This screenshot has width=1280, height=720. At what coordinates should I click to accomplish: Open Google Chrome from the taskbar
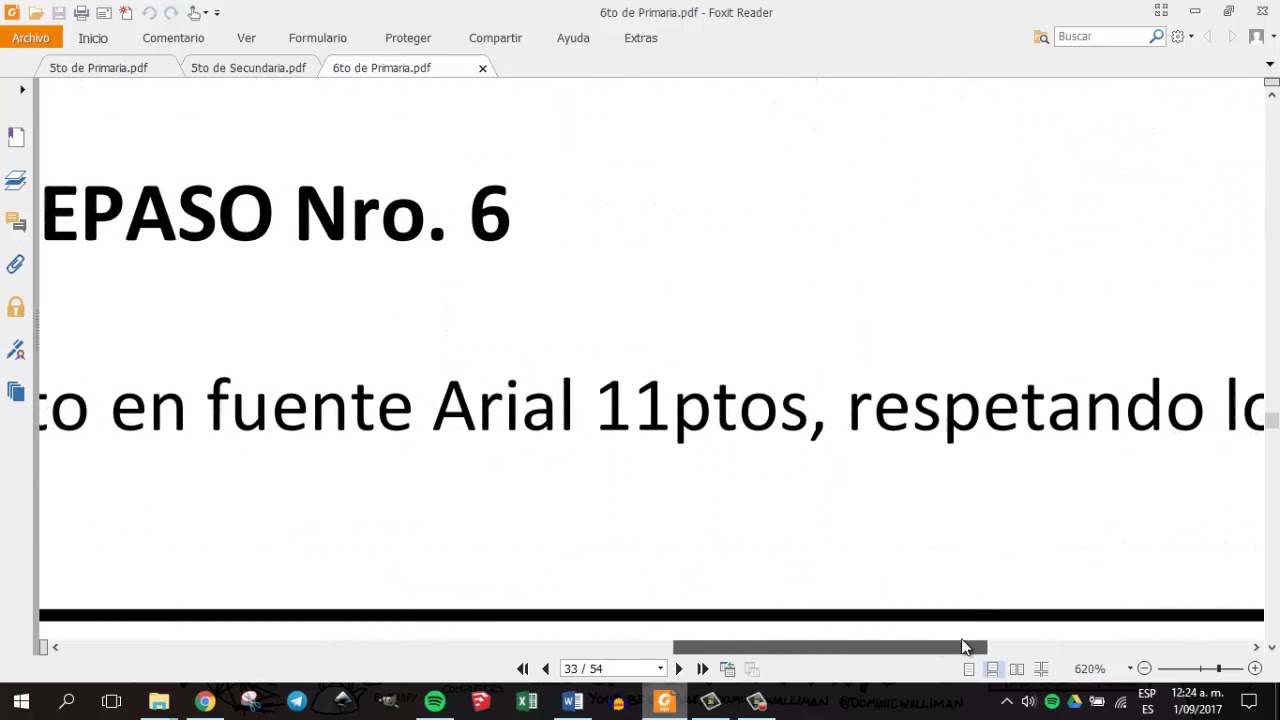click(204, 702)
